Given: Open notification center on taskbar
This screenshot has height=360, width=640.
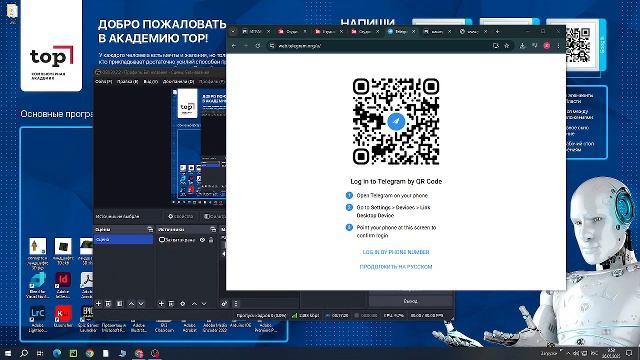Looking at the screenshot, I should pos(629,353).
